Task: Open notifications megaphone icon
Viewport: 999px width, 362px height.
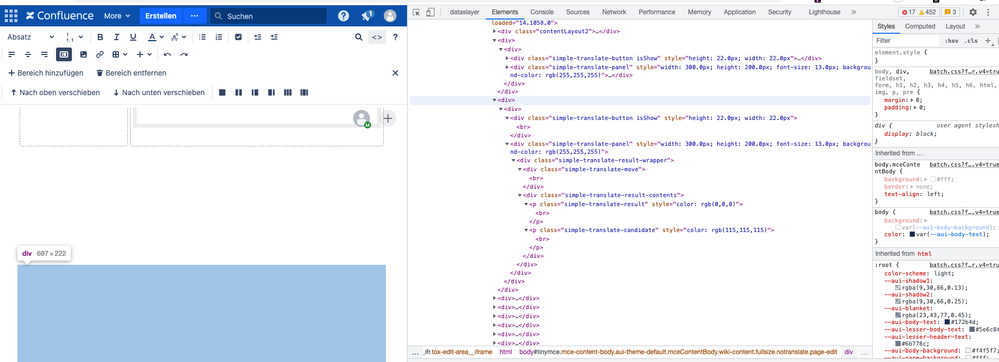Action: tap(366, 16)
